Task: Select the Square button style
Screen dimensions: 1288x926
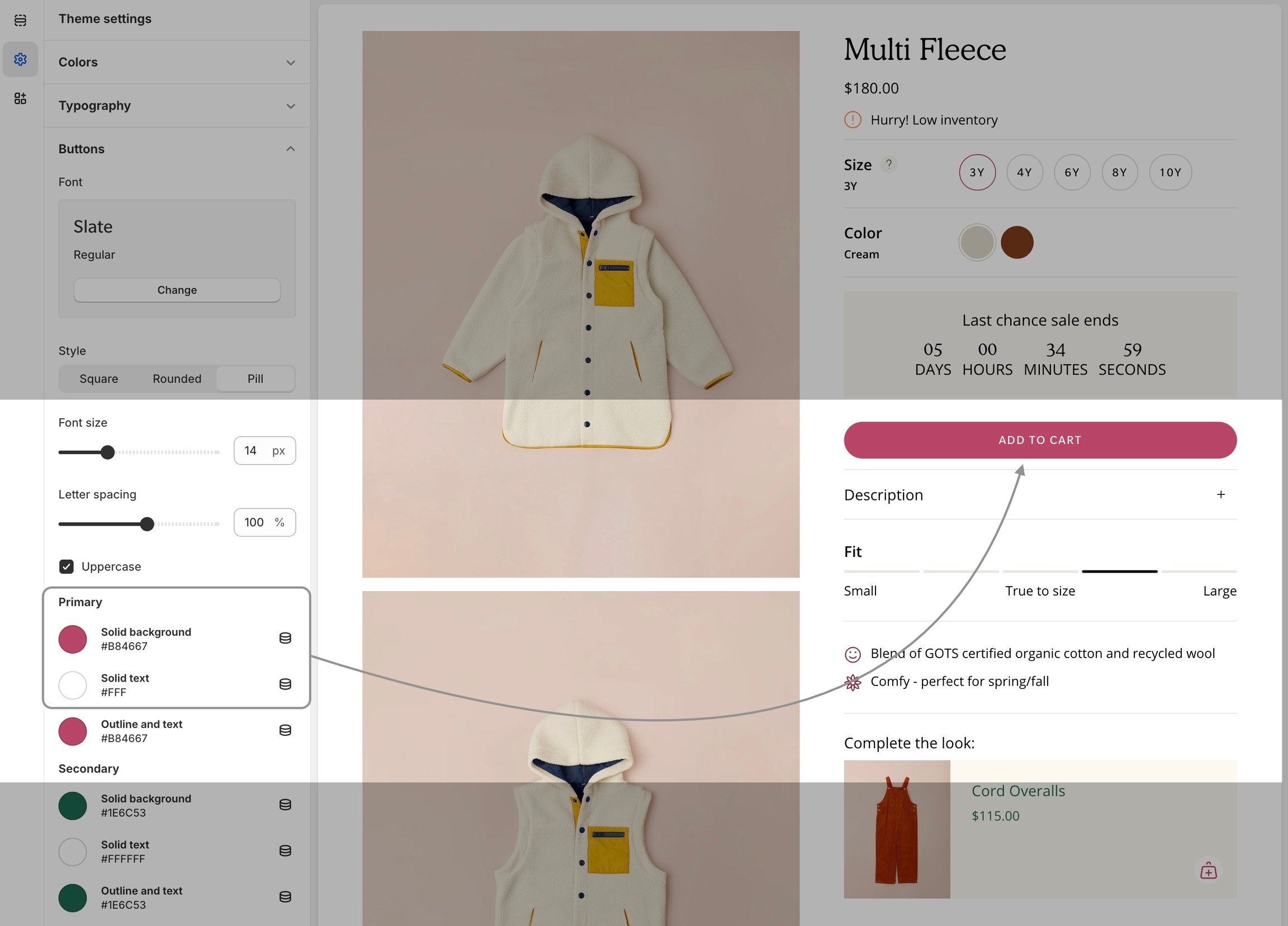Action: [99, 379]
